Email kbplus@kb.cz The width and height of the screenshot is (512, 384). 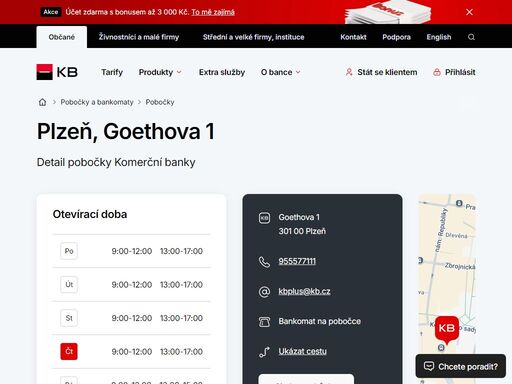304,291
